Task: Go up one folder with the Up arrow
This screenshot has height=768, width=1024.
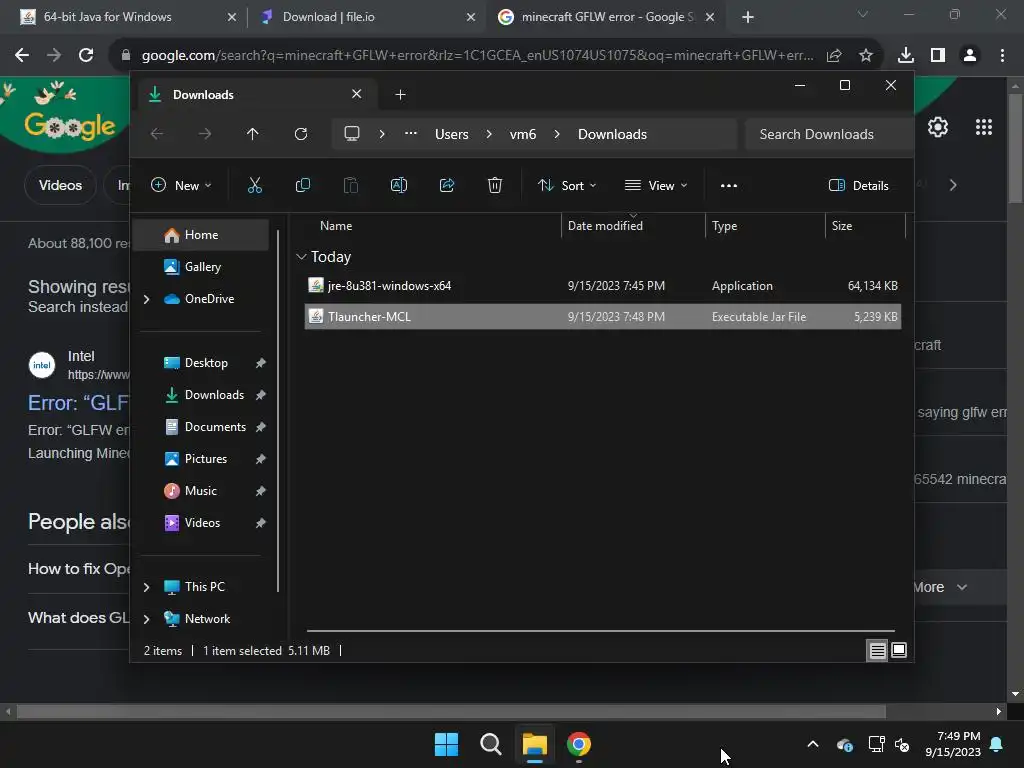Action: coord(253,134)
